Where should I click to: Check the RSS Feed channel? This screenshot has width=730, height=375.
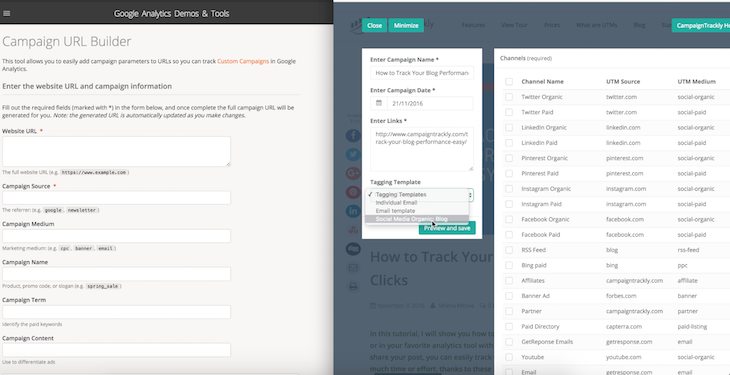[509, 250]
